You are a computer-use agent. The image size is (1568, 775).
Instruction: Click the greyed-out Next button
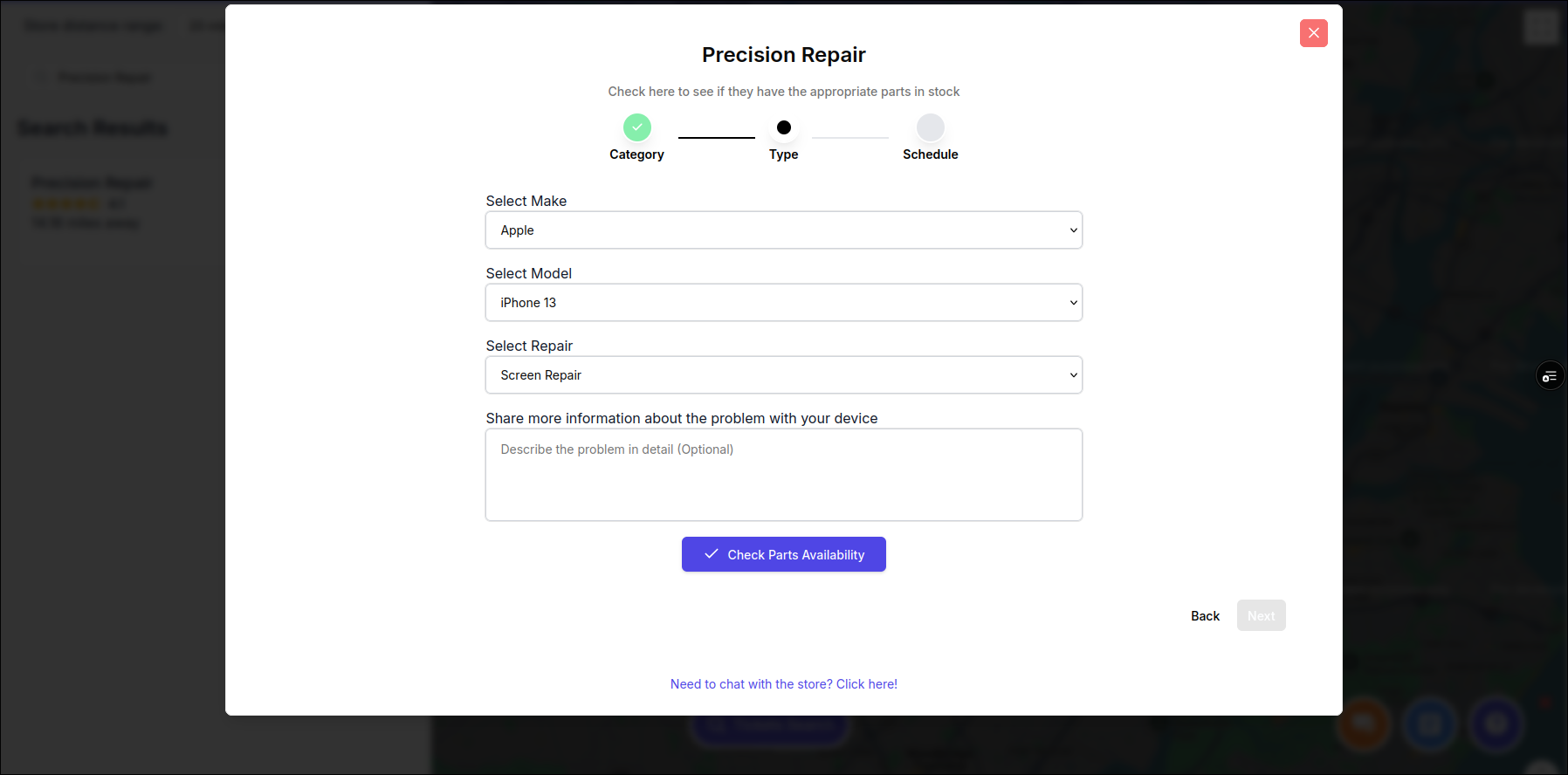pyautogui.click(x=1261, y=615)
